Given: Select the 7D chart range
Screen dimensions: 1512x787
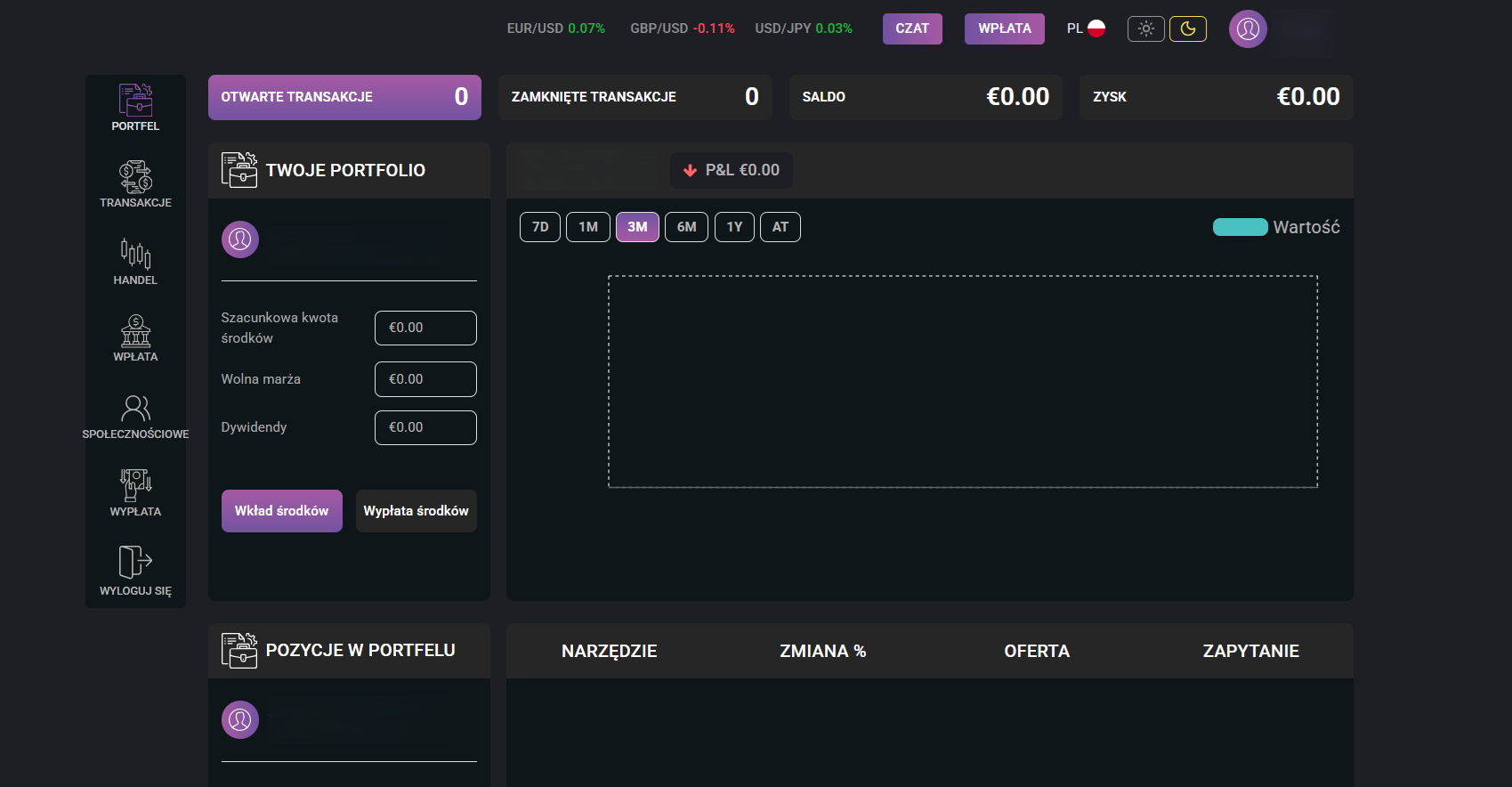Looking at the screenshot, I should 540,227.
